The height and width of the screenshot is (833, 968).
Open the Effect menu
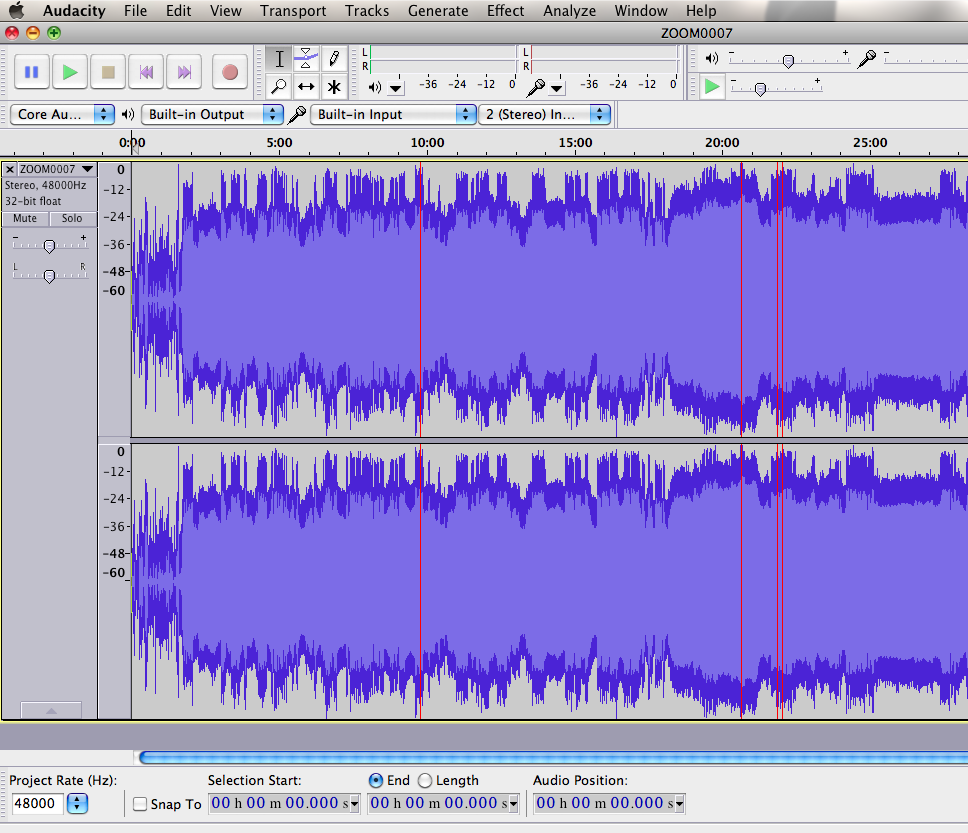(x=505, y=11)
